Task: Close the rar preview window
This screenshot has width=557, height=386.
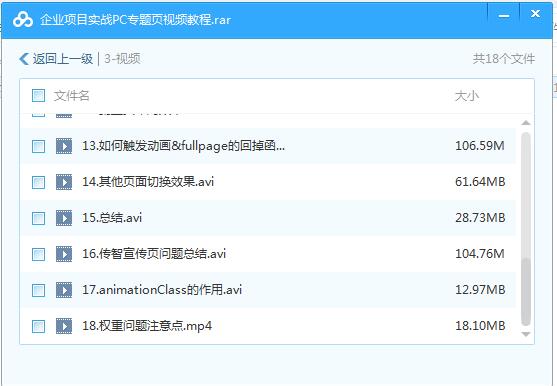Action: click(x=535, y=14)
